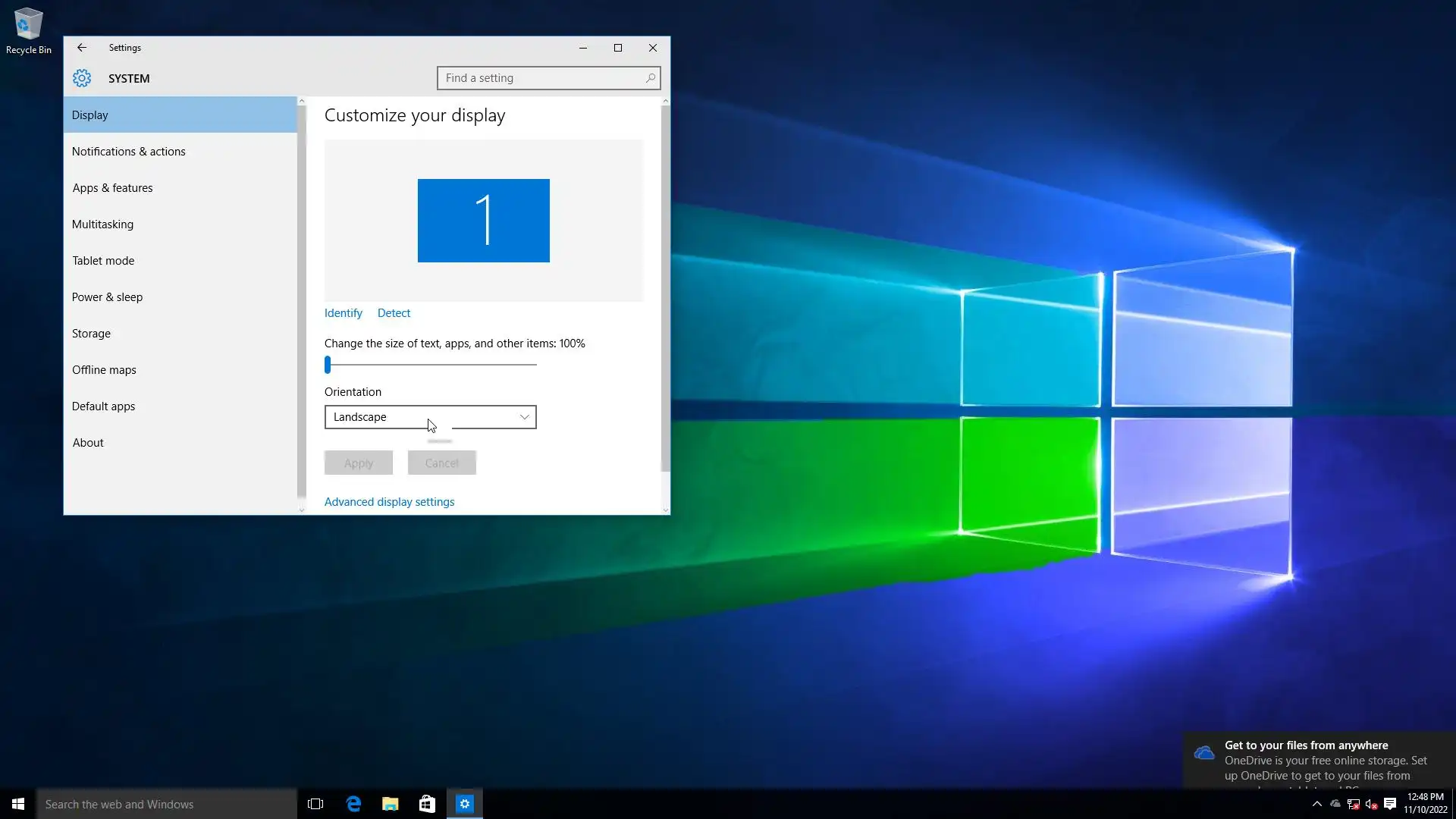1456x819 pixels.
Task: Click the Find a setting field
Action: pyautogui.click(x=538, y=78)
